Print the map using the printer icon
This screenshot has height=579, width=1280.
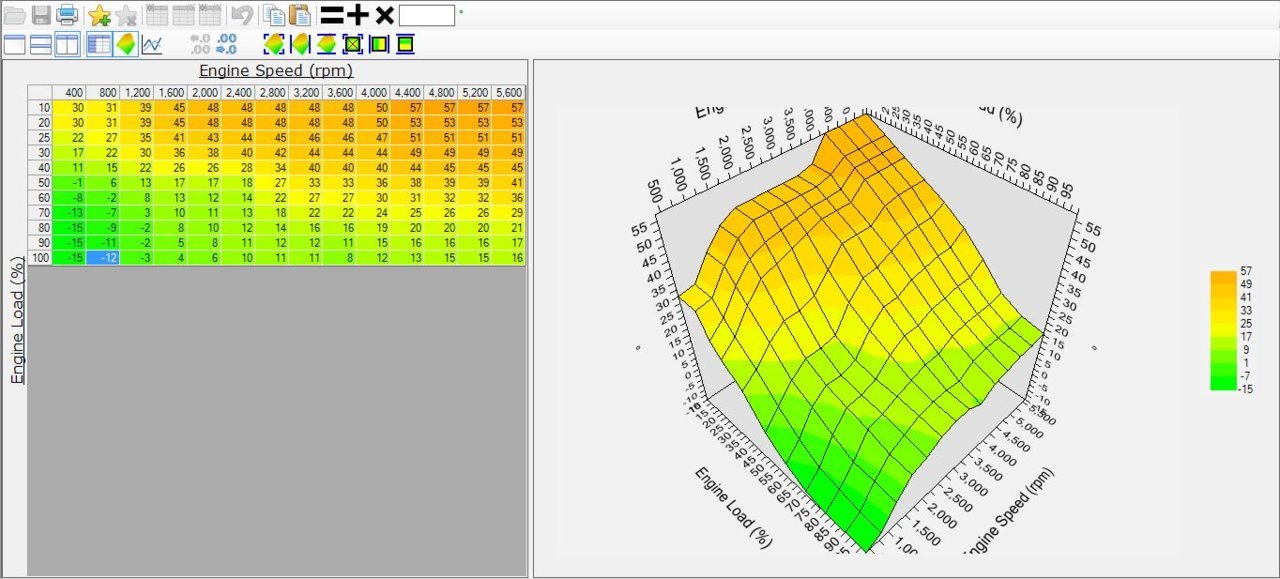pyautogui.click(x=67, y=15)
